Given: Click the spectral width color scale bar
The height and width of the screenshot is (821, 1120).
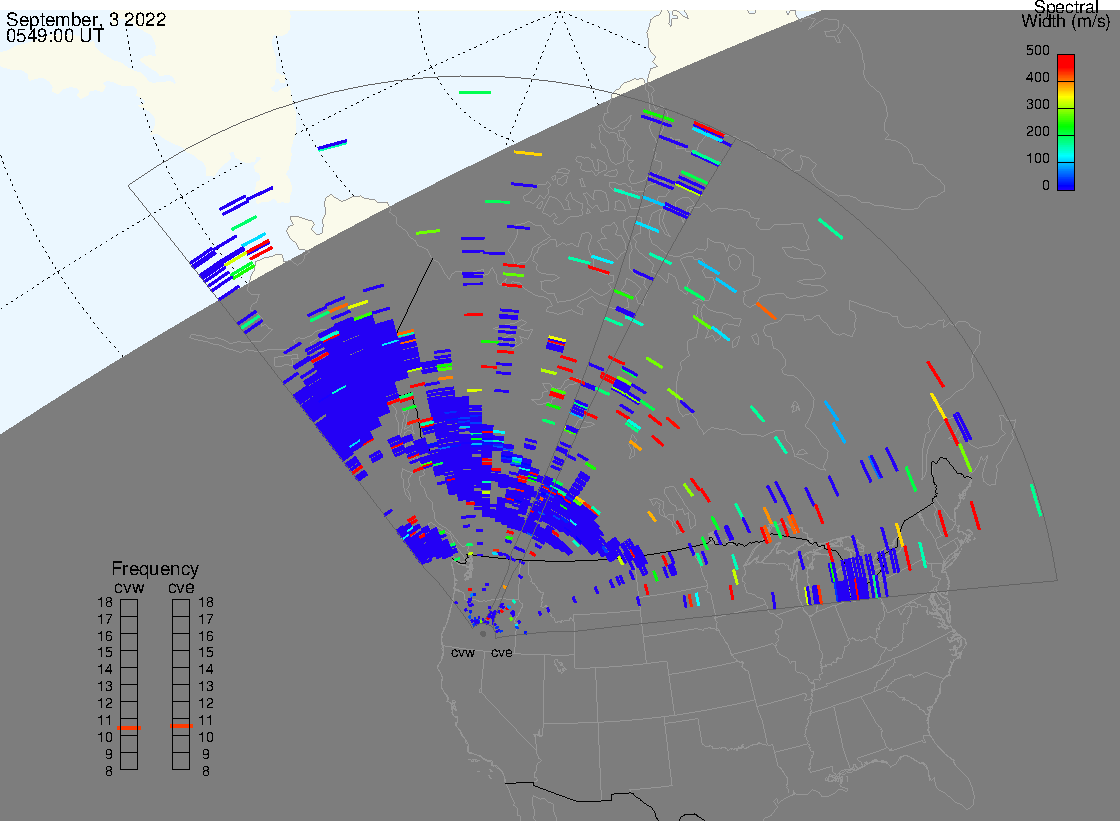Looking at the screenshot, I should point(1066,122).
